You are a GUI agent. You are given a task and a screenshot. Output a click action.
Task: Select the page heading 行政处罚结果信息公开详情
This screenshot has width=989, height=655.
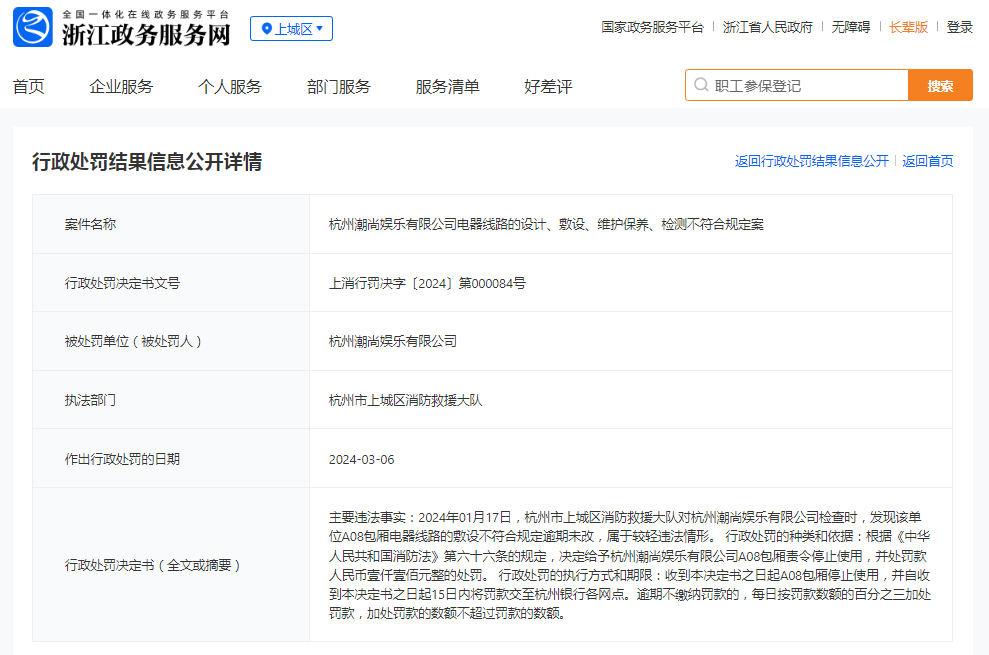[x=147, y=162]
